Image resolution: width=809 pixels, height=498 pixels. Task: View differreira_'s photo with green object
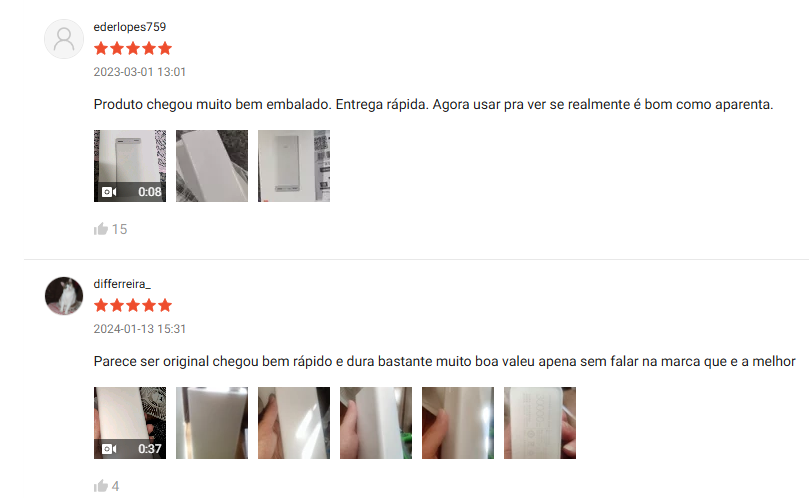(x=376, y=423)
